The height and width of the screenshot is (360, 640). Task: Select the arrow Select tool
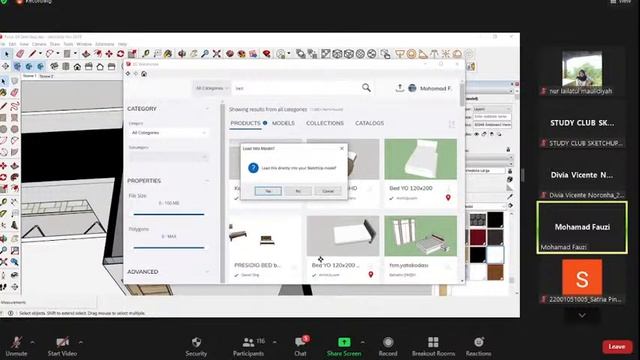point(6,54)
